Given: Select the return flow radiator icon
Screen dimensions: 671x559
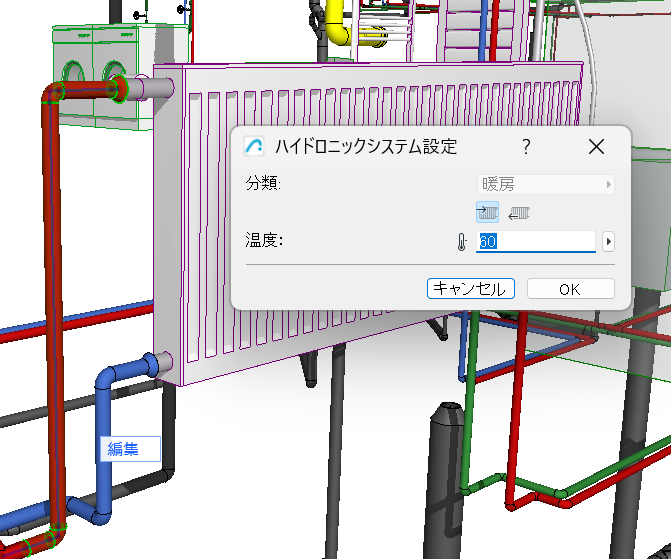Looking at the screenshot, I should [519, 212].
